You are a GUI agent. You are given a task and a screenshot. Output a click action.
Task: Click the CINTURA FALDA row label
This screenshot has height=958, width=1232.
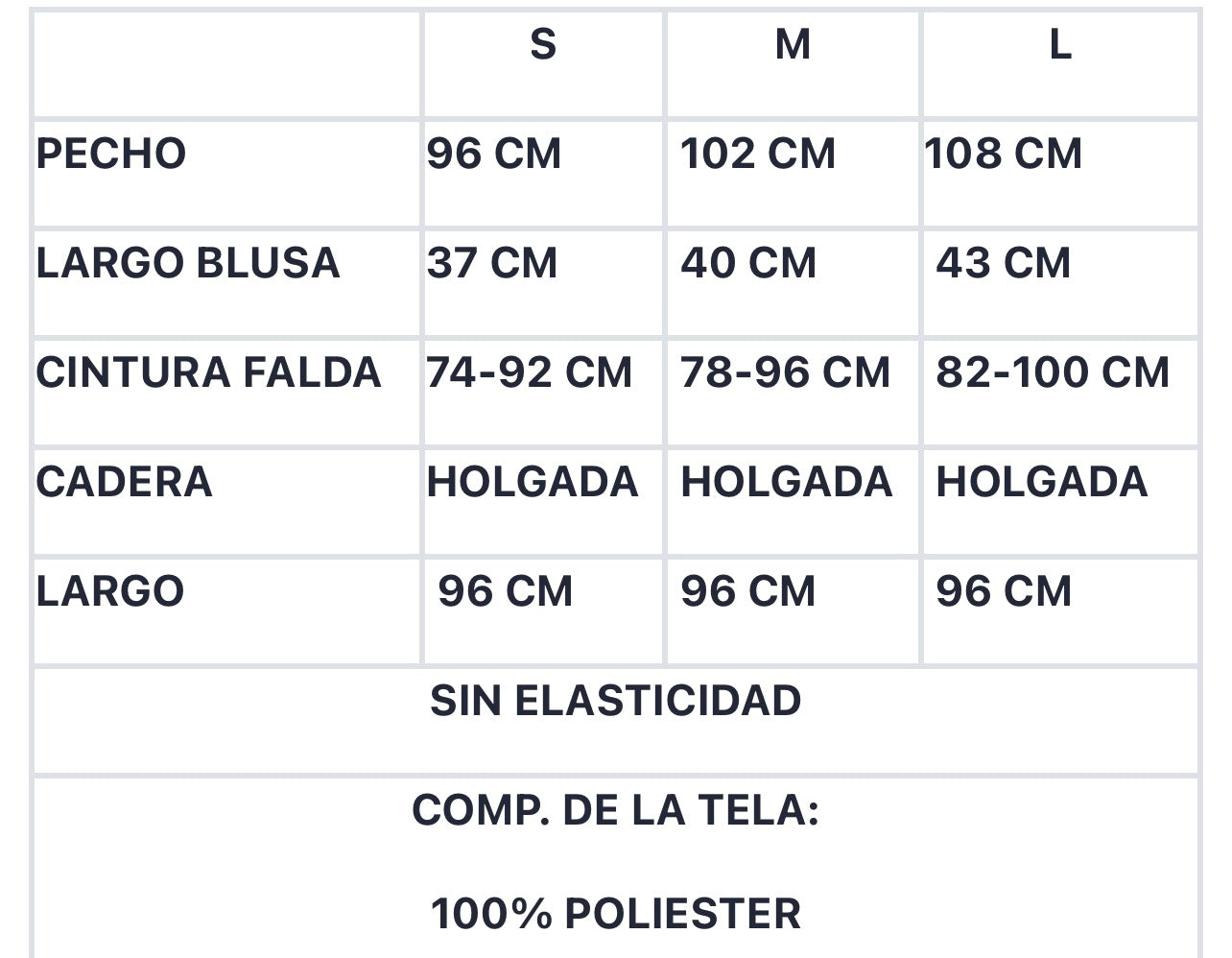tap(209, 372)
